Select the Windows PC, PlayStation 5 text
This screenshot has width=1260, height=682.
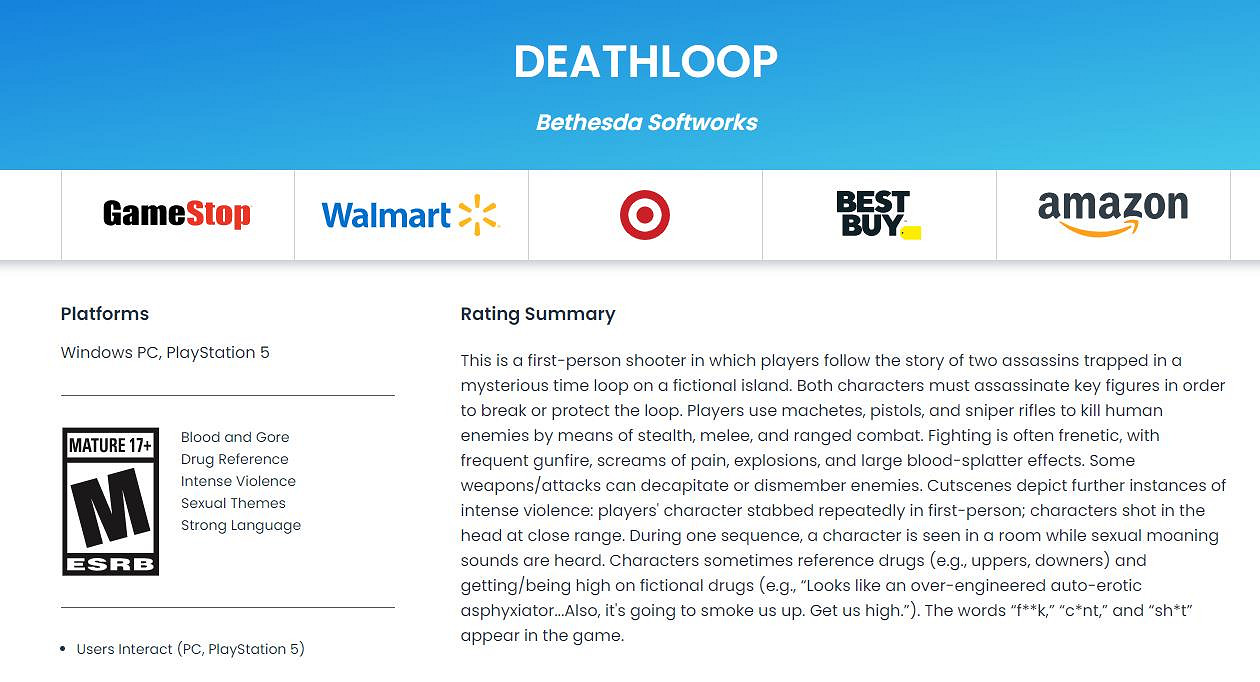(165, 352)
